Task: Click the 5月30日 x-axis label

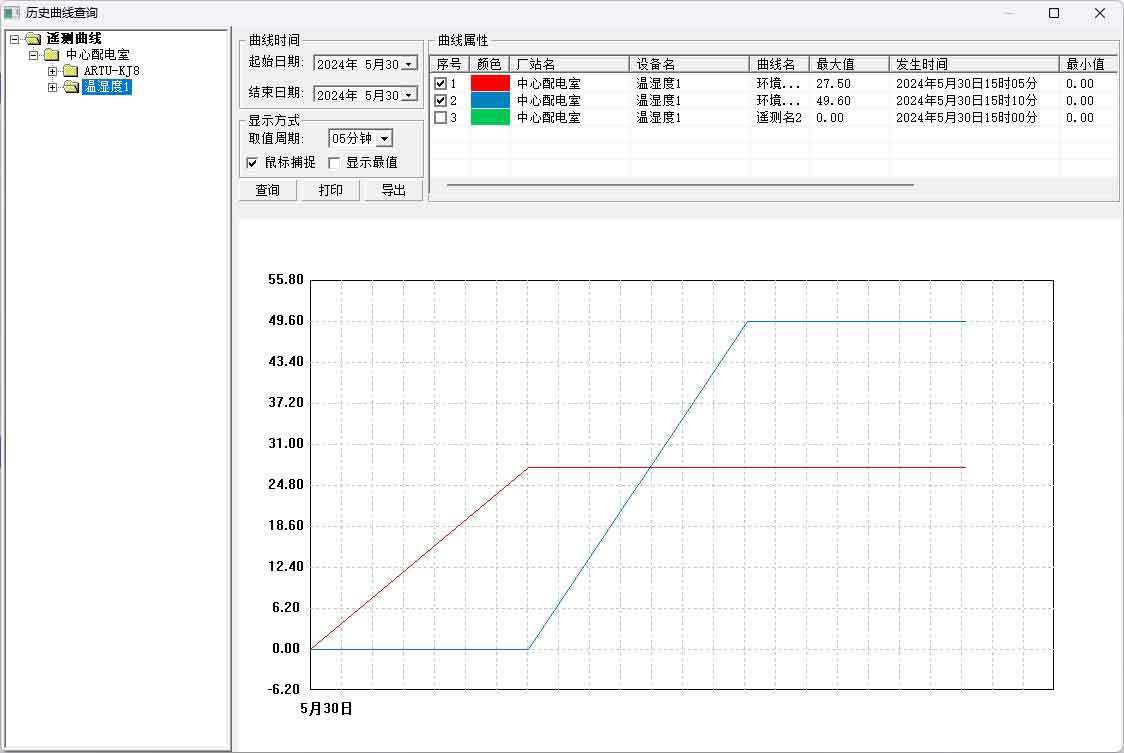Action: [x=326, y=709]
